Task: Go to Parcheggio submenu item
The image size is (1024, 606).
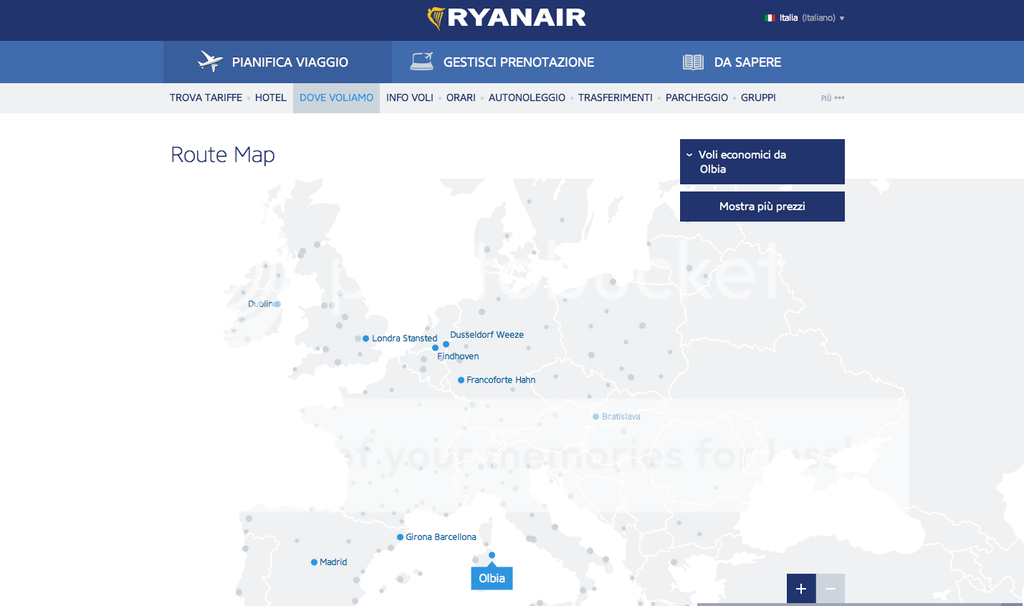Action: pos(697,98)
